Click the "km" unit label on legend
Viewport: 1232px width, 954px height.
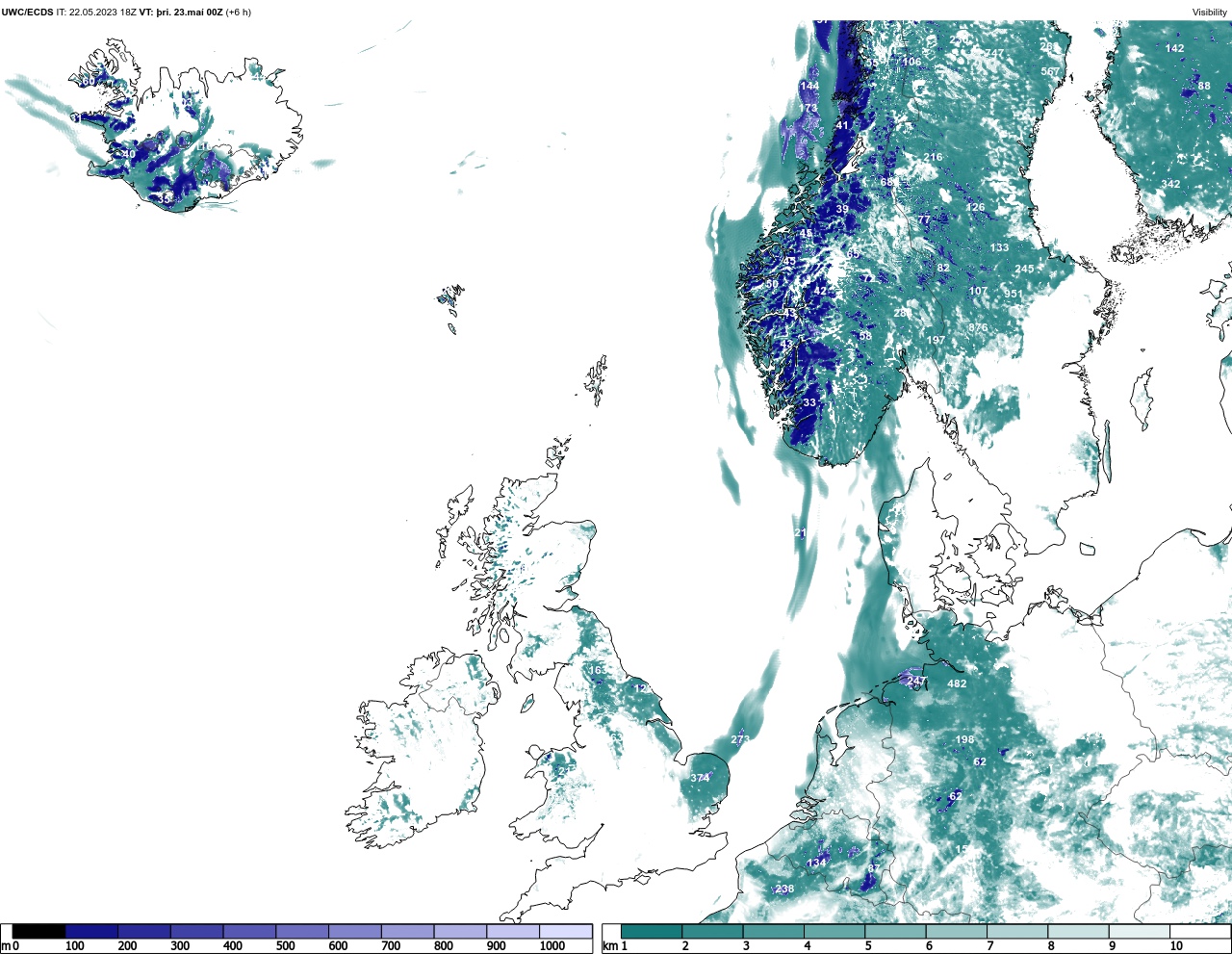click(609, 946)
